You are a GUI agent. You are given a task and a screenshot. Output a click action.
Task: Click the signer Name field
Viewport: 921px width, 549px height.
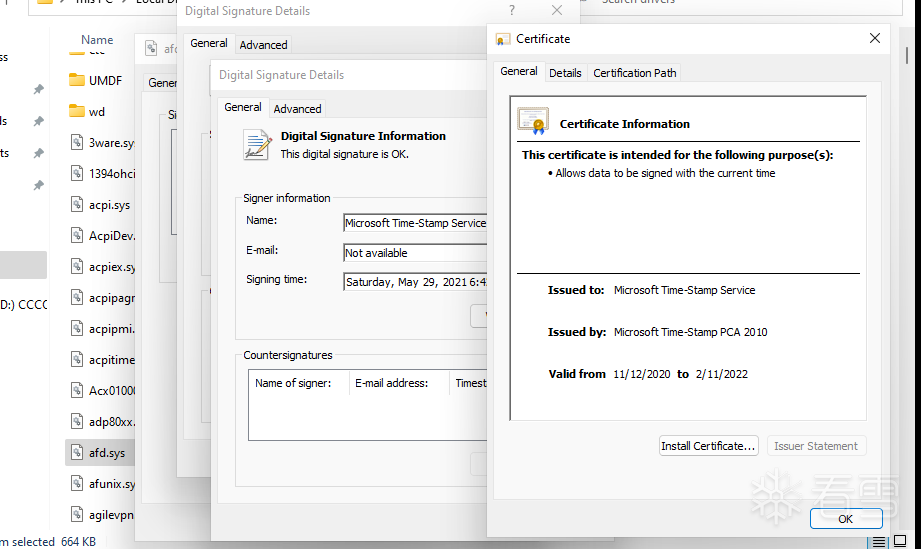click(415, 223)
